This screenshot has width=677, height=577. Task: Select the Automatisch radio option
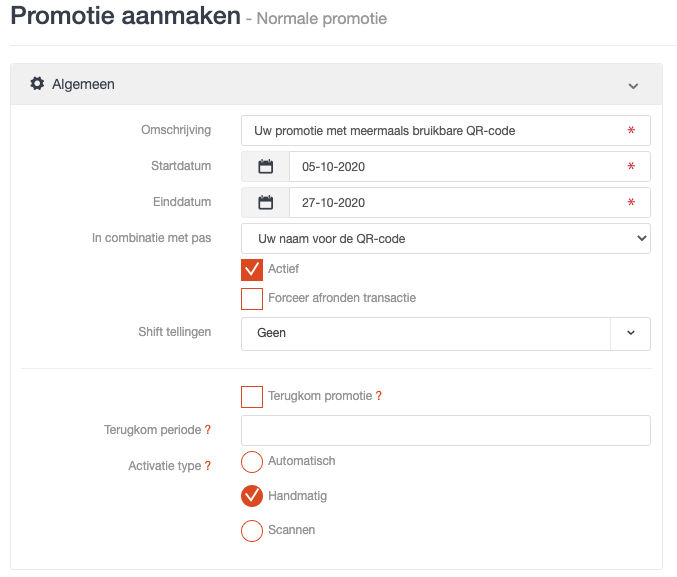tap(252, 462)
